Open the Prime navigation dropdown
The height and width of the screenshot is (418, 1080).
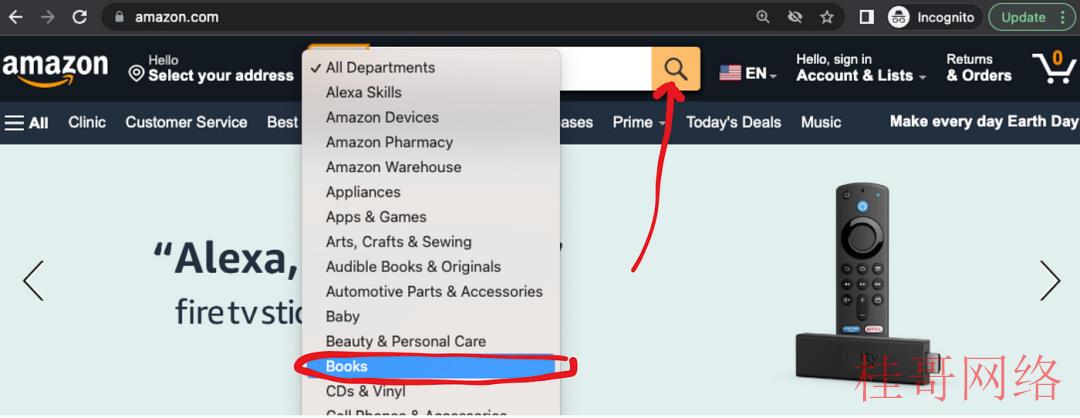(638, 123)
